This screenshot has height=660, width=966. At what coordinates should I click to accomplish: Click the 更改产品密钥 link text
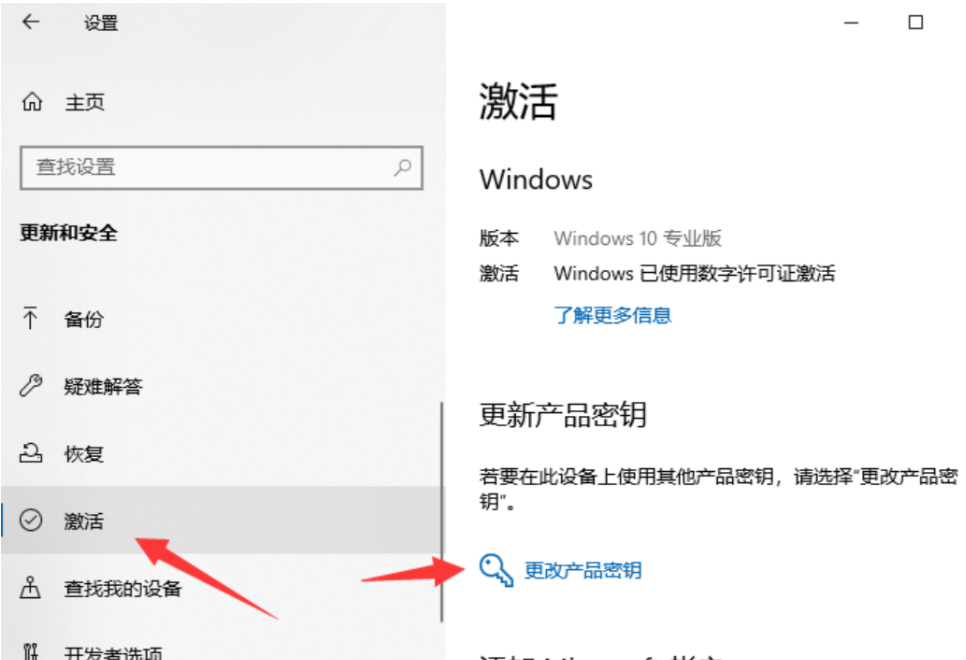coord(583,570)
